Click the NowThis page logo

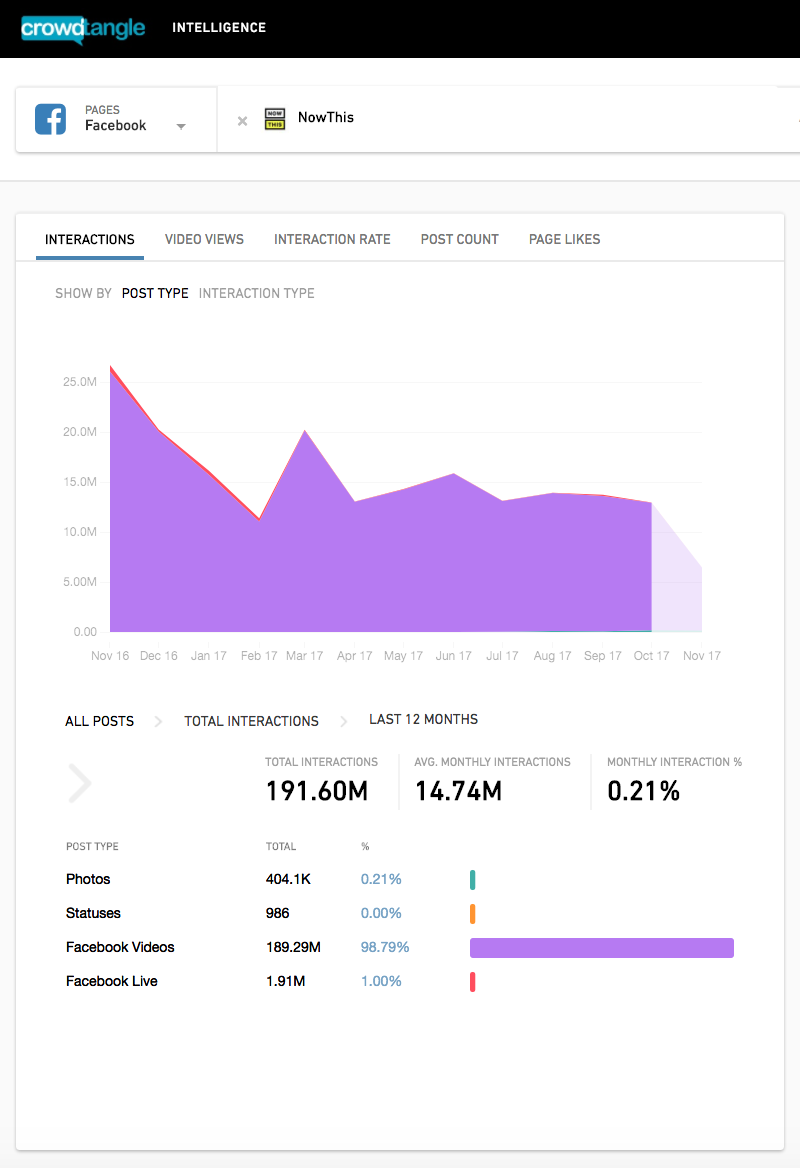[x=275, y=119]
